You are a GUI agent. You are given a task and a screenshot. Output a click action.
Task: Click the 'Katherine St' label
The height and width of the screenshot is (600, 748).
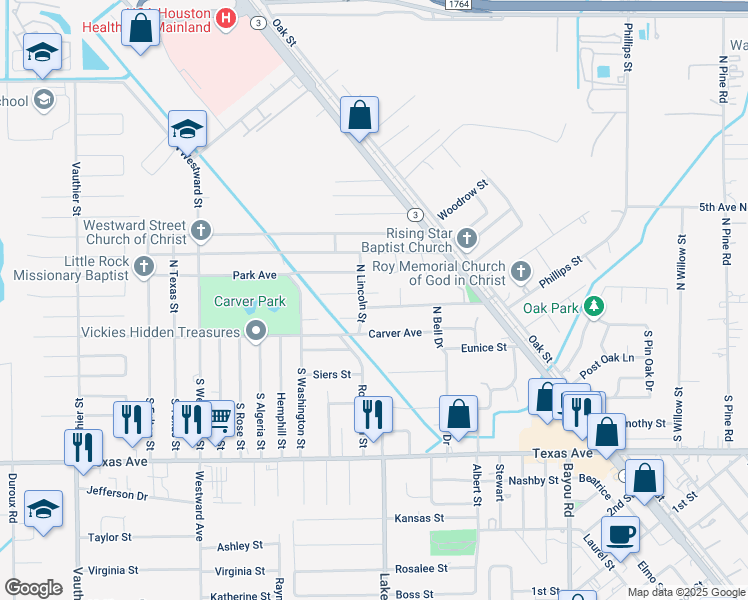coord(240,596)
